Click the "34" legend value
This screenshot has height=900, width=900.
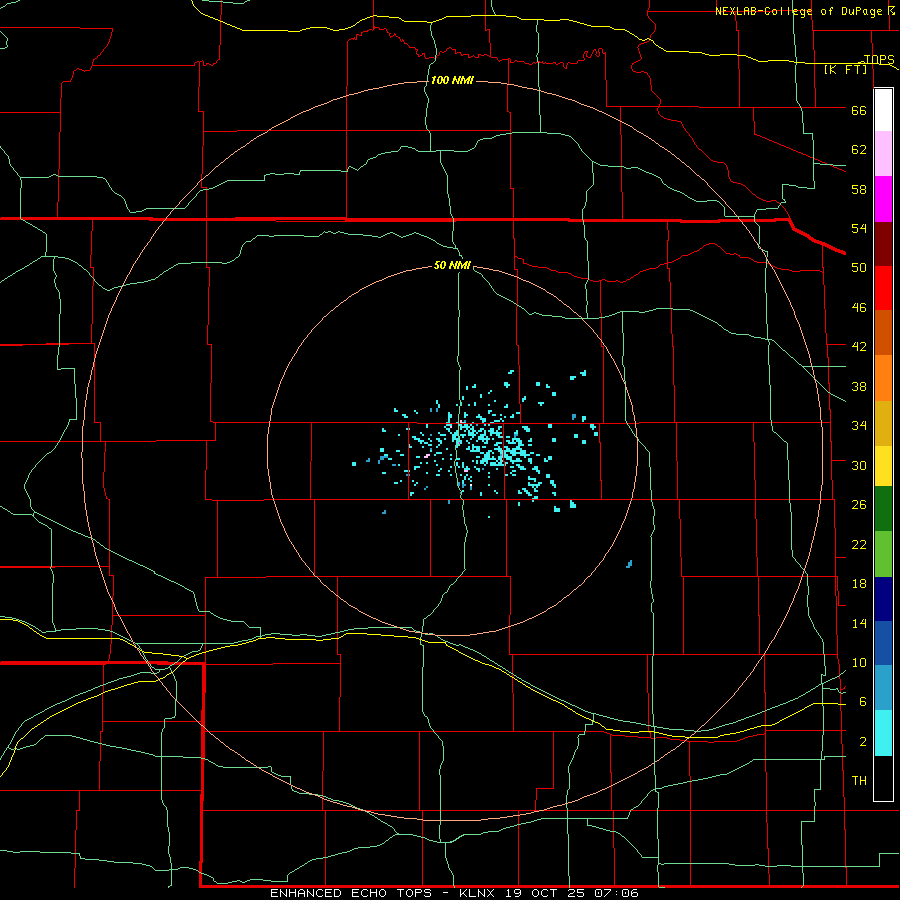(x=859, y=426)
